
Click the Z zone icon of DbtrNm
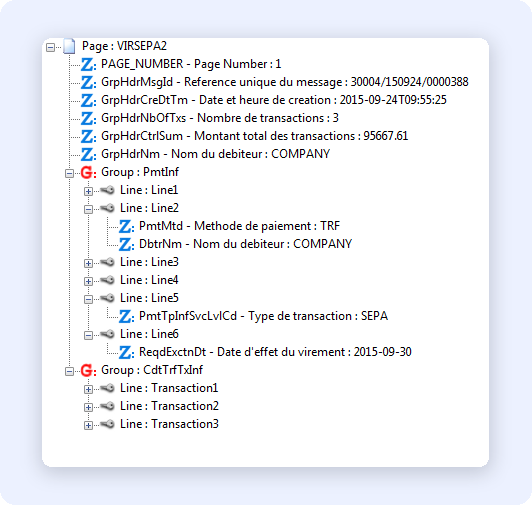[126, 244]
